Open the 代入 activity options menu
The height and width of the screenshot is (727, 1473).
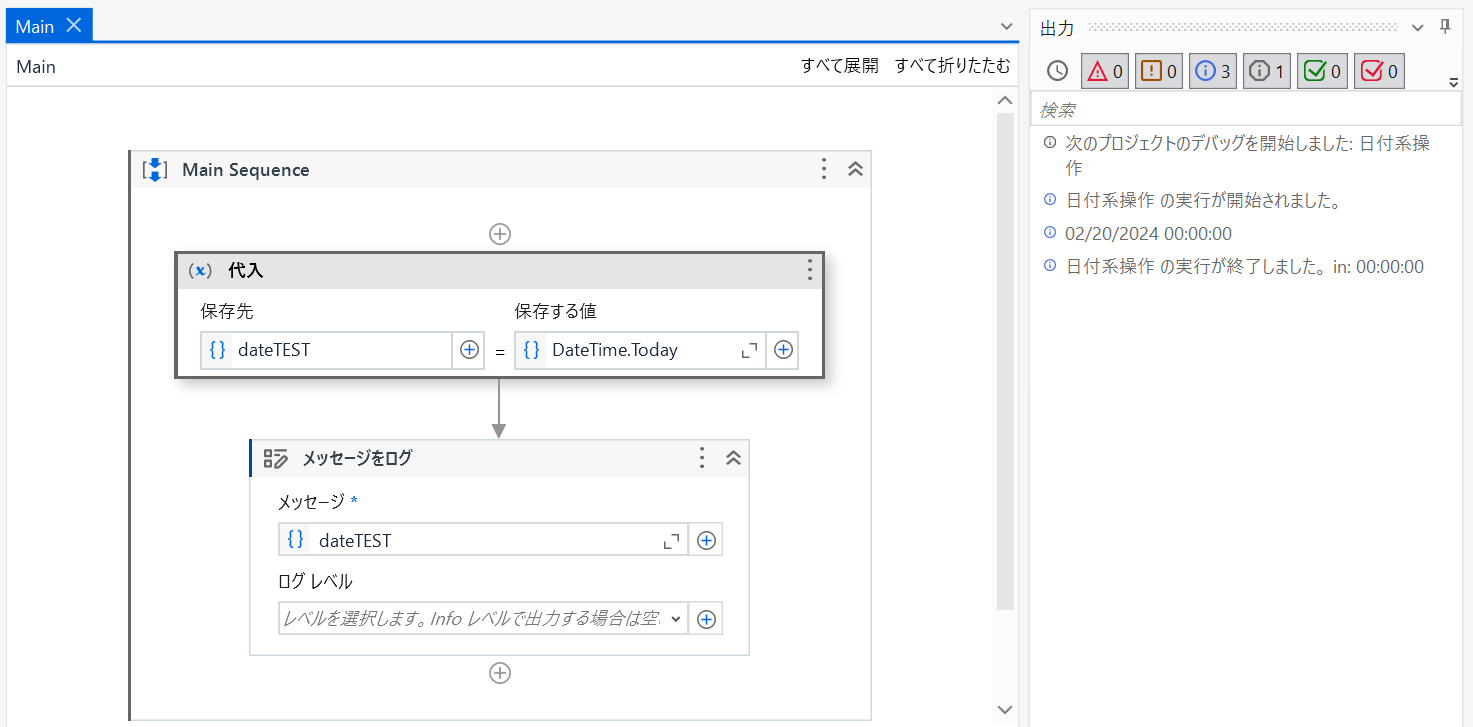coord(810,269)
